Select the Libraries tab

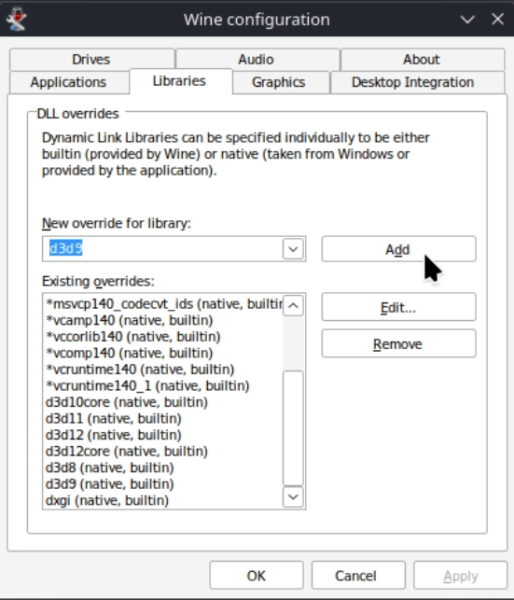coord(181,81)
